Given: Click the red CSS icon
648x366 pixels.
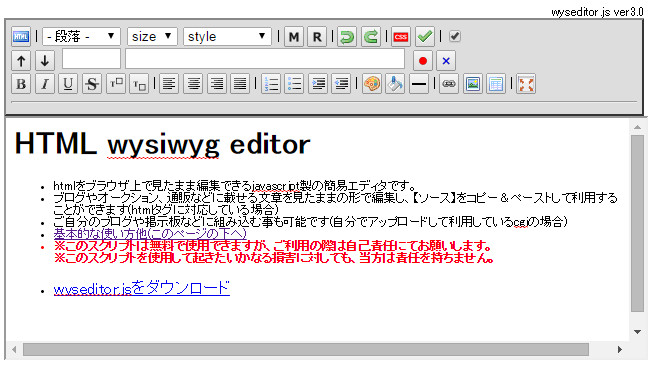Looking at the screenshot, I should [401, 37].
